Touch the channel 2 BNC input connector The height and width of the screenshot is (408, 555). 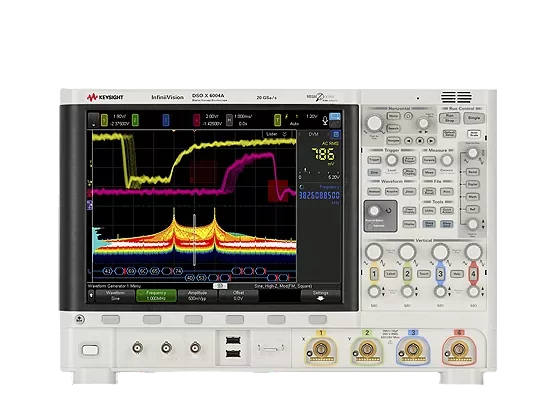coord(367,350)
